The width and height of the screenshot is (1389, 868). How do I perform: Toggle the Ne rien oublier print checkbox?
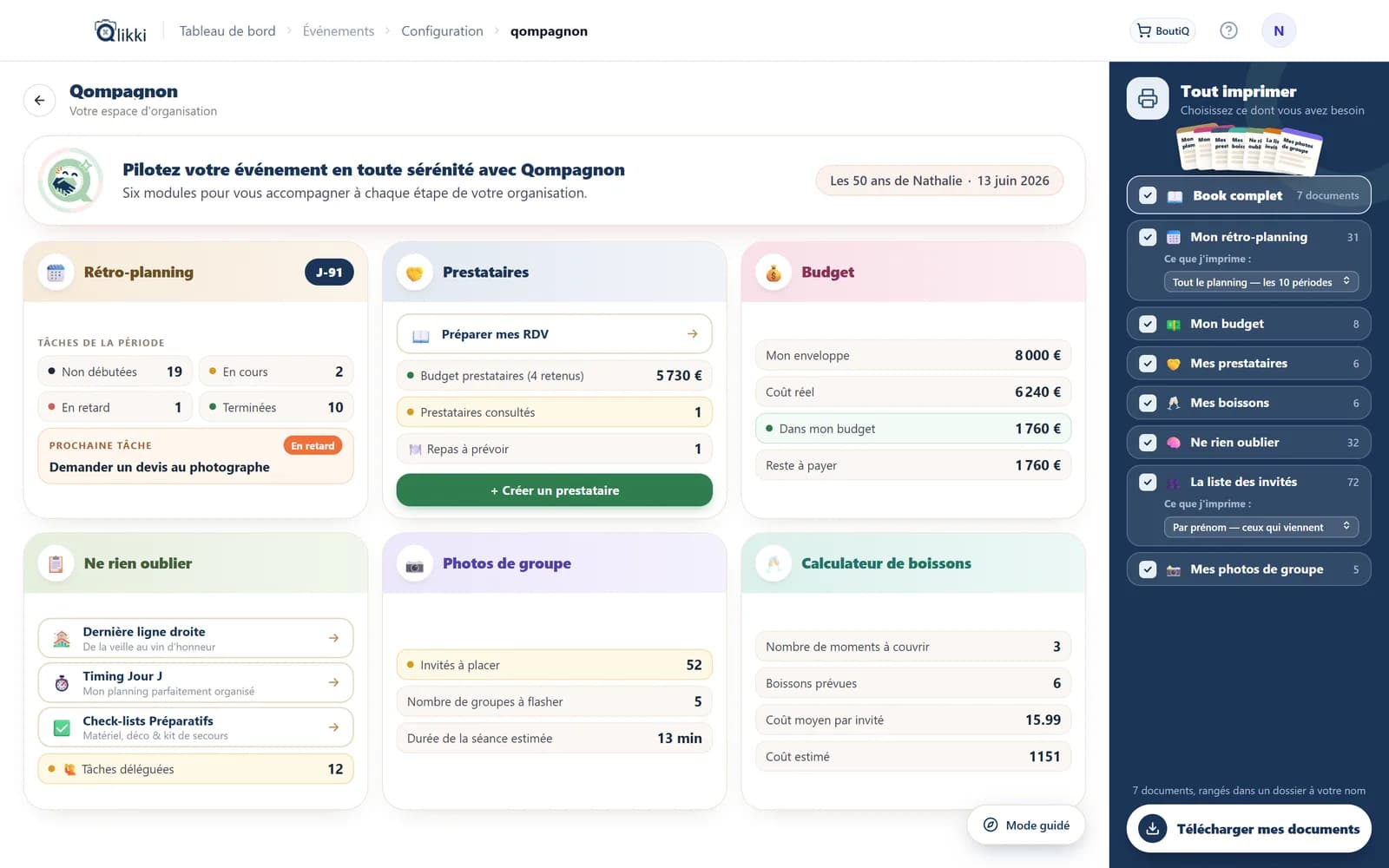coord(1148,443)
